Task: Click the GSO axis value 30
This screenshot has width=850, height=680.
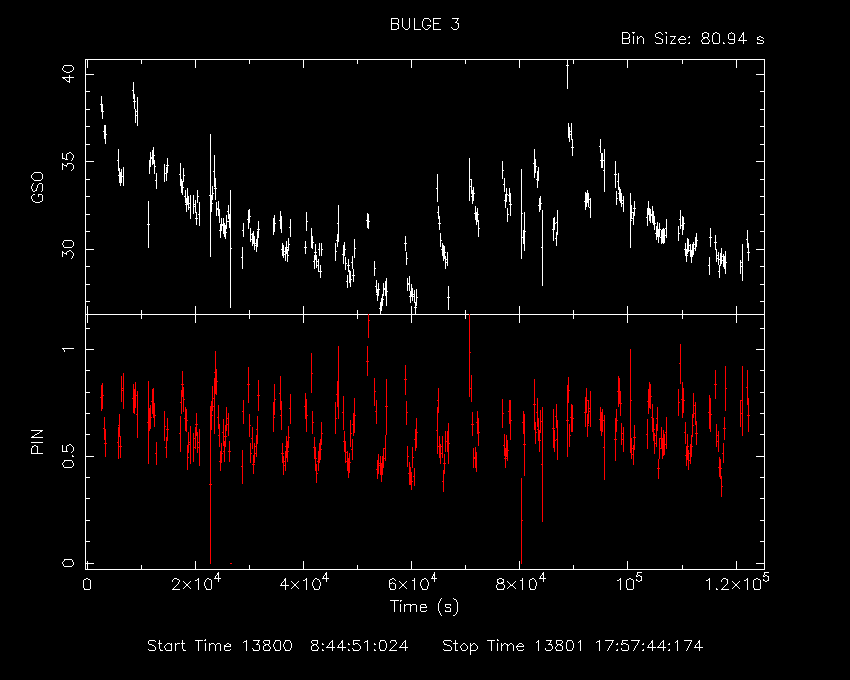Action: click(68, 249)
